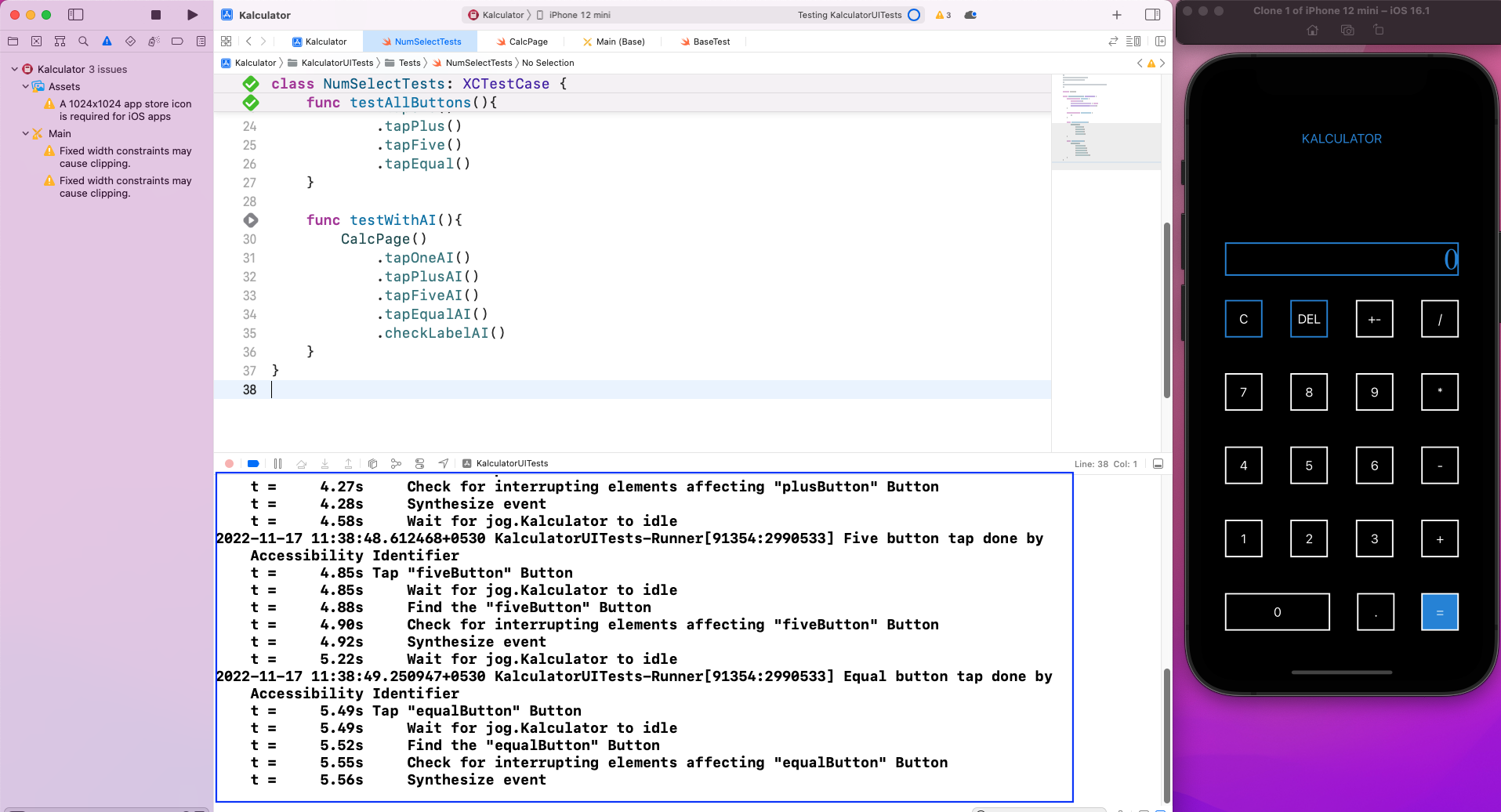
Task: Add an editor on the right
Action: point(1161,42)
